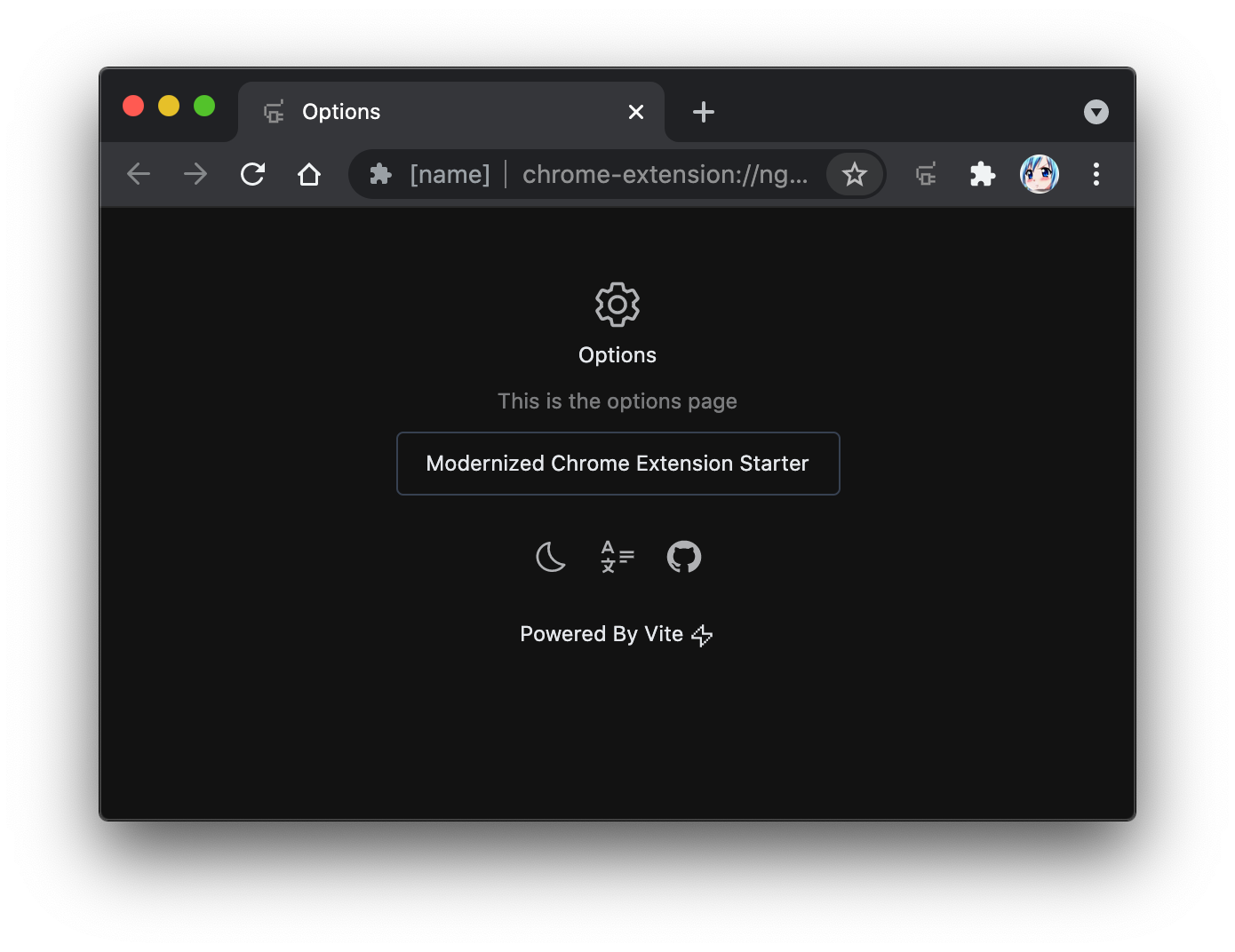Close the Options tab
This screenshot has width=1235, height=952.
636,112
